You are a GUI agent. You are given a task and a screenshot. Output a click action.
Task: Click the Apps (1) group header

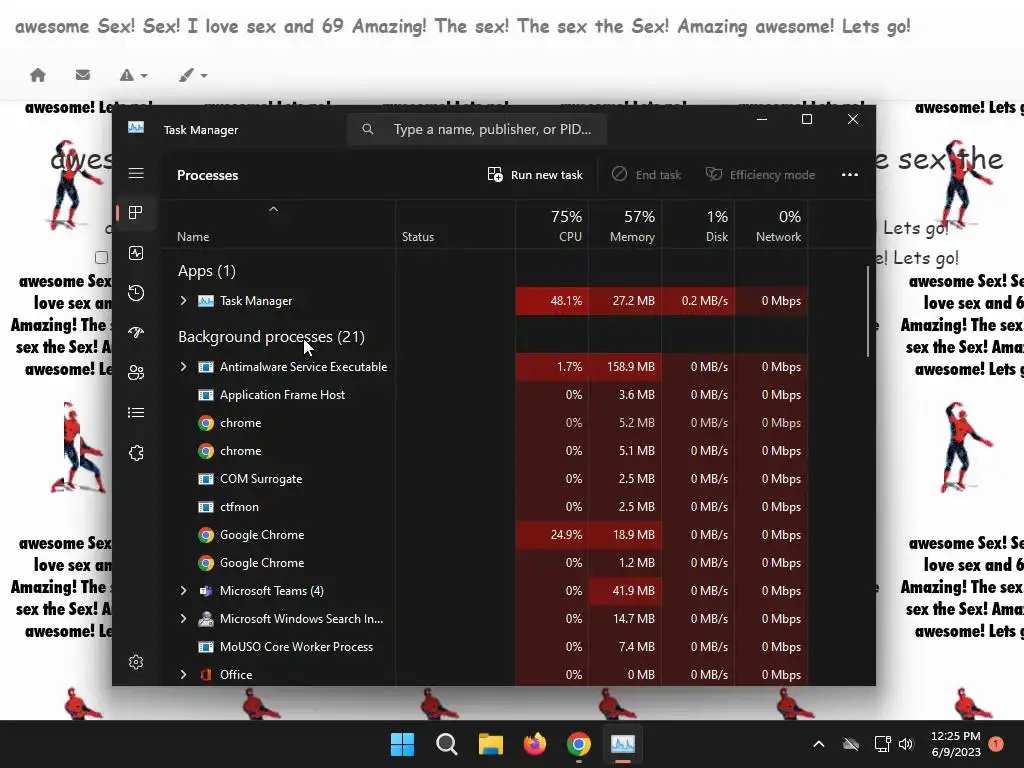click(206, 271)
